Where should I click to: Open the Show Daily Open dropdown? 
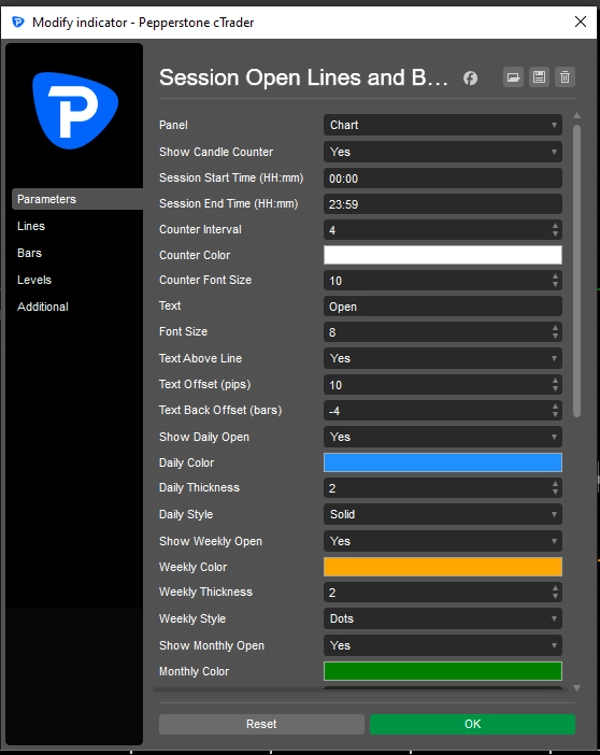(x=443, y=437)
